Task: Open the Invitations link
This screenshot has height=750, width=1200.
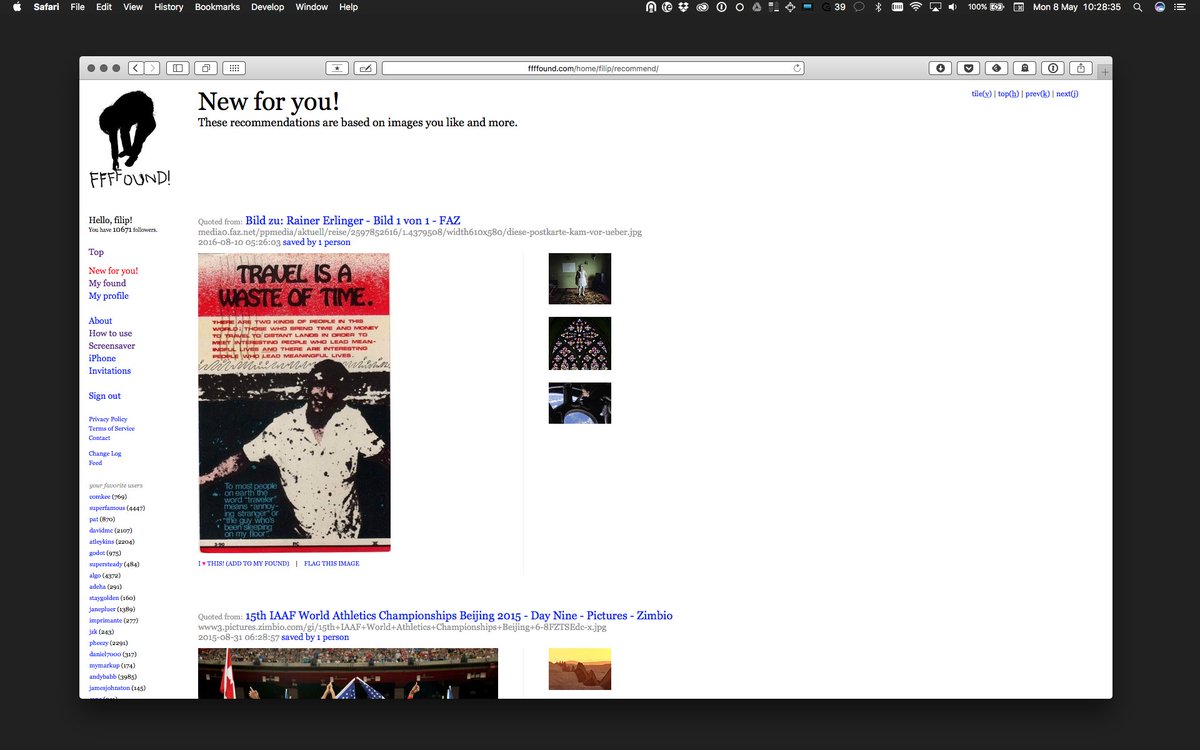Action: click(x=109, y=371)
